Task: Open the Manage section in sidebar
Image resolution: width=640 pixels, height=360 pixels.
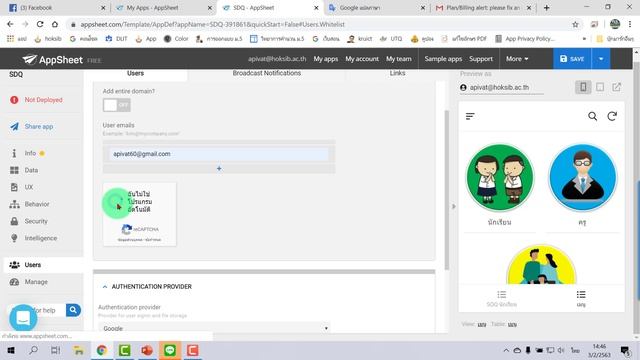Action: (36, 282)
